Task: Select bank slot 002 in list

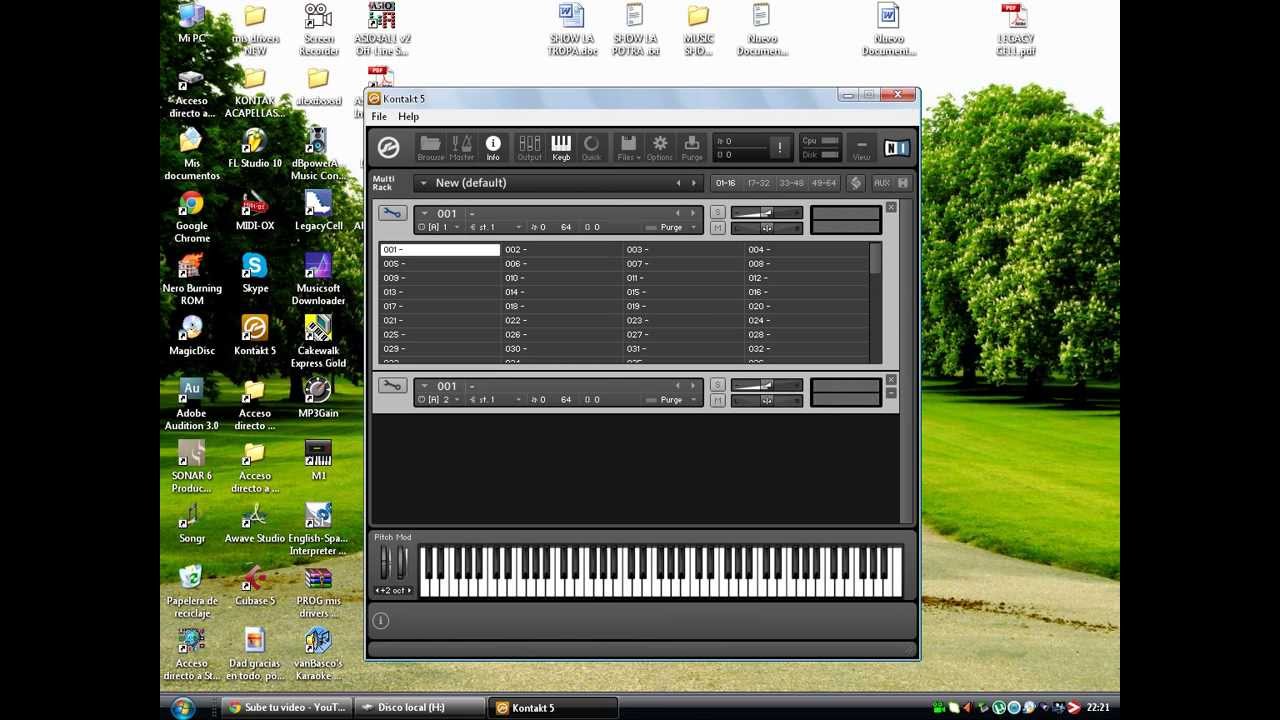Action: click(562, 250)
